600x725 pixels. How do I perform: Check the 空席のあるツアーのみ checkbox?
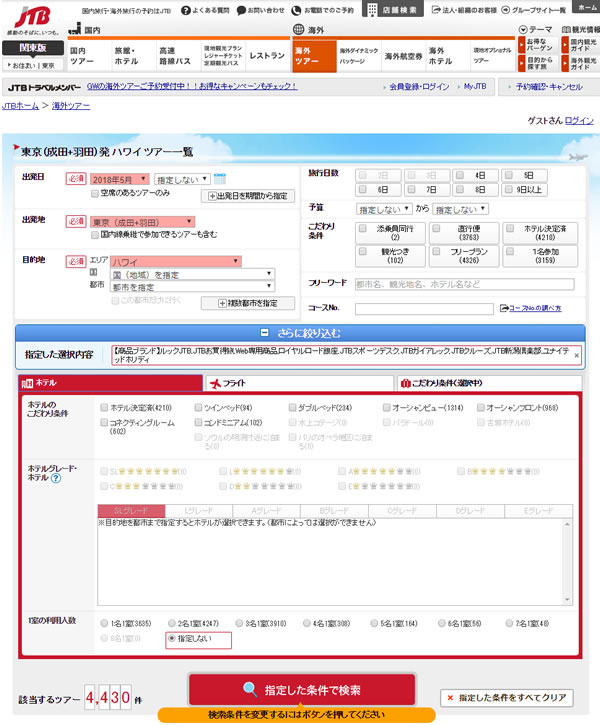[x=95, y=193]
